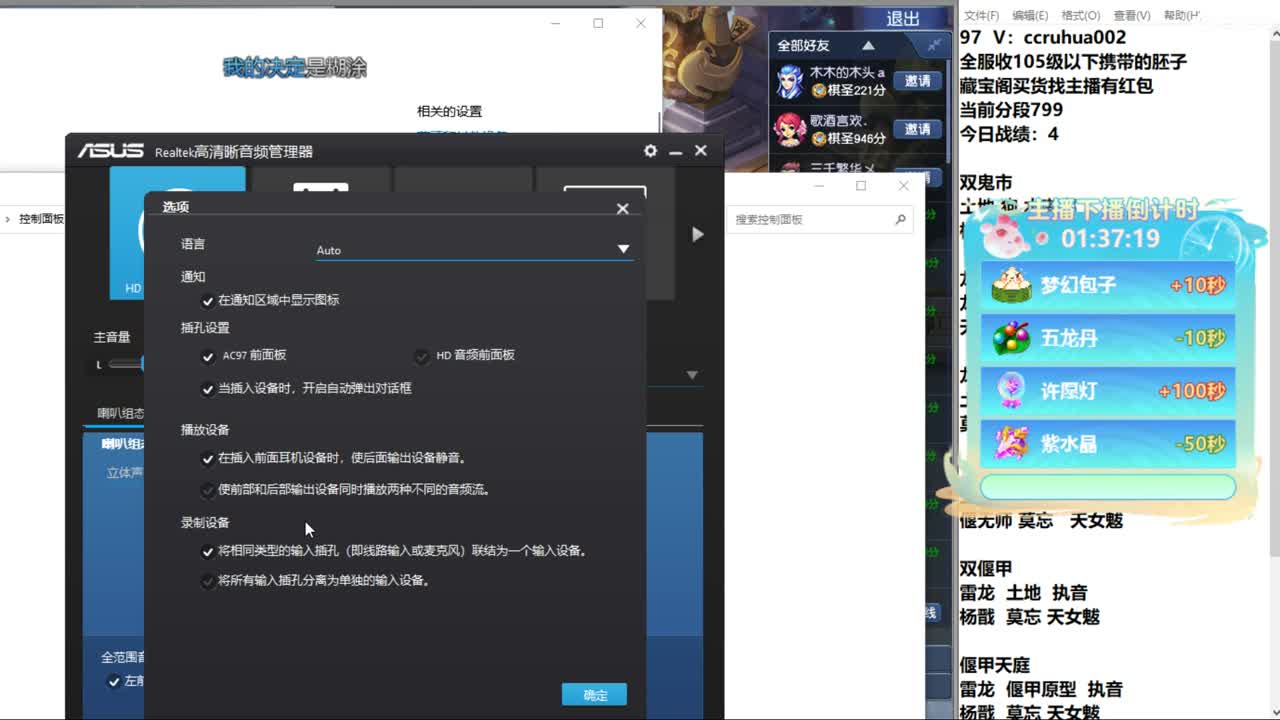This screenshot has height=720, width=1280.
Task: Click the right arrow to view next audio device
Action: click(696, 234)
